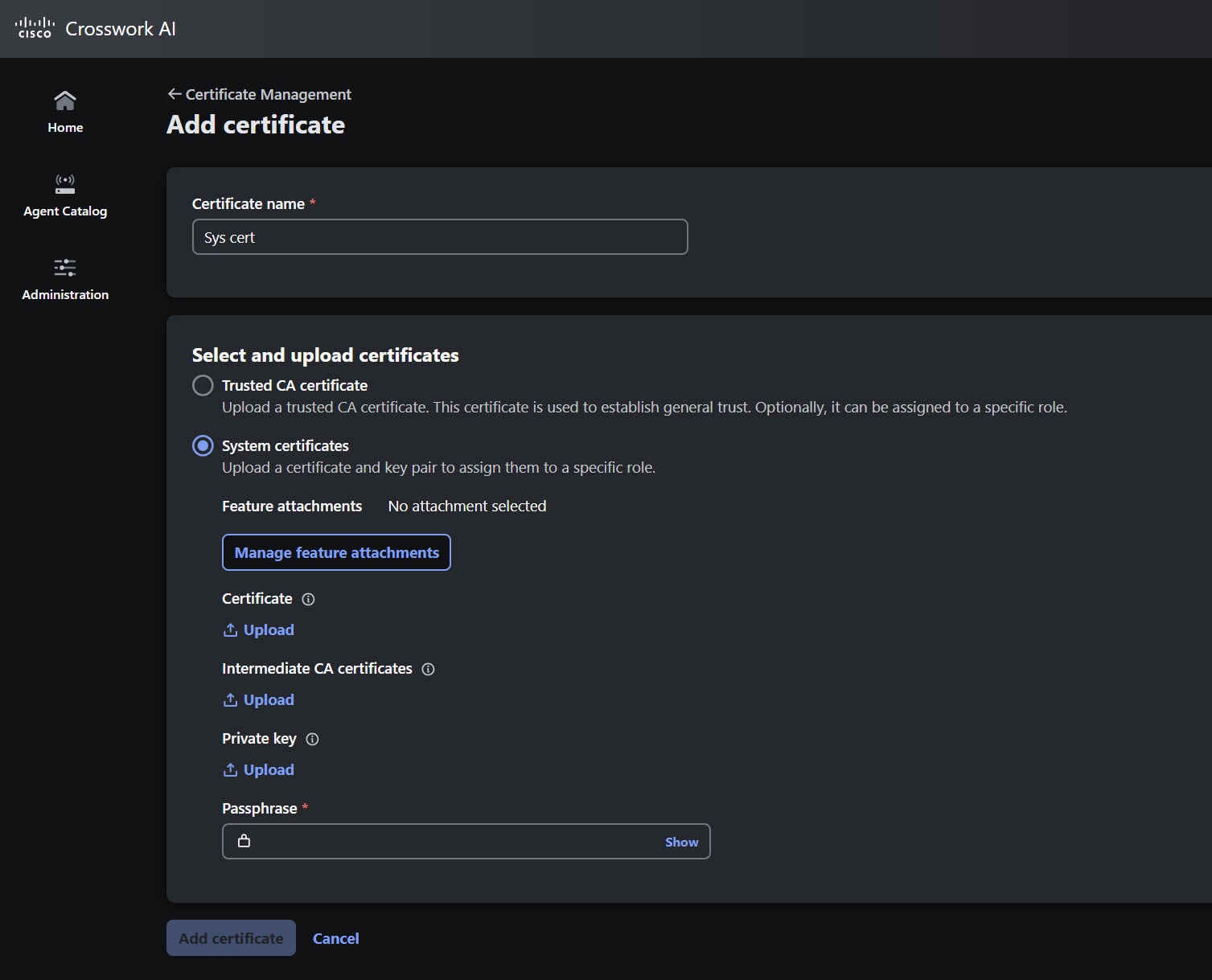Viewport: 1212px width, 980px height.
Task: Click the lock icon in Passphrase field
Action: (x=244, y=841)
